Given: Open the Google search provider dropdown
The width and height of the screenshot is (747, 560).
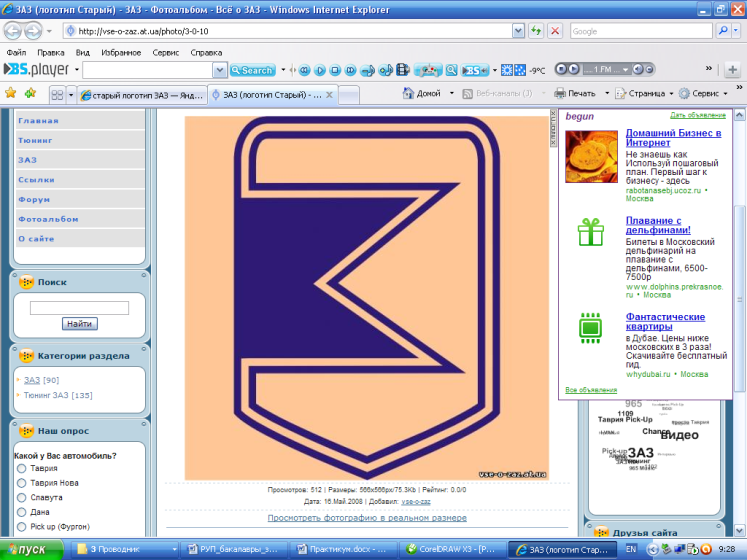Looking at the screenshot, I should pos(737,31).
